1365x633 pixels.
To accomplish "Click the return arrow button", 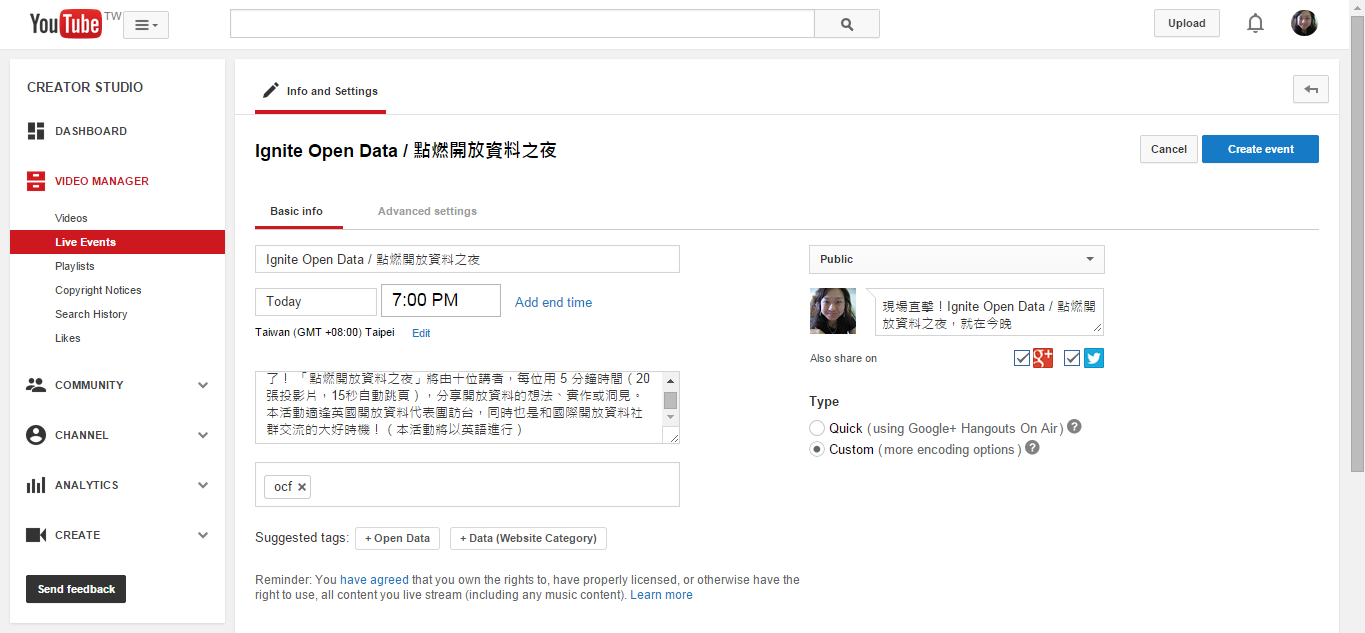I will click(1310, 89).
